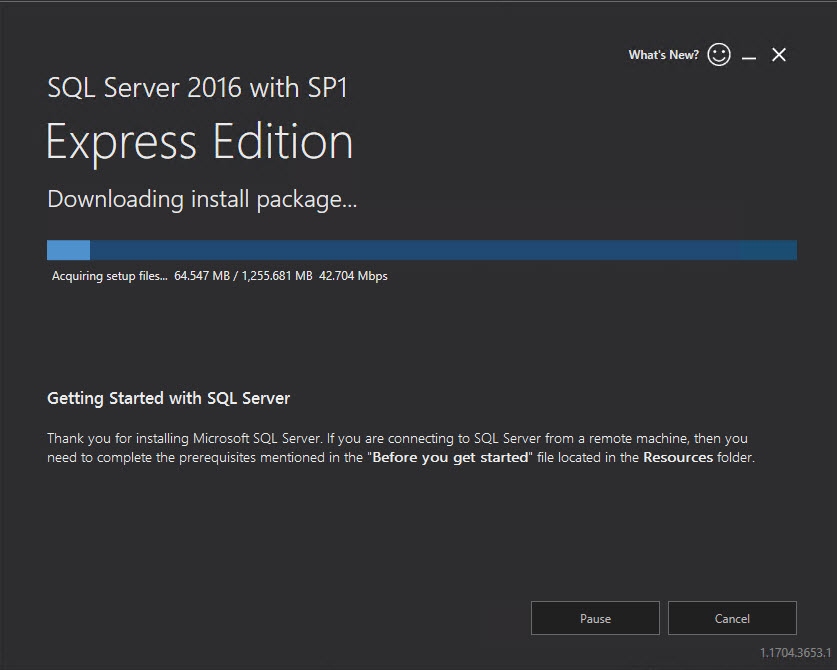Click the "Downloading install package..." status text
Screen dimensions: 837x670
pyautogui.click(x=202, y=199)
